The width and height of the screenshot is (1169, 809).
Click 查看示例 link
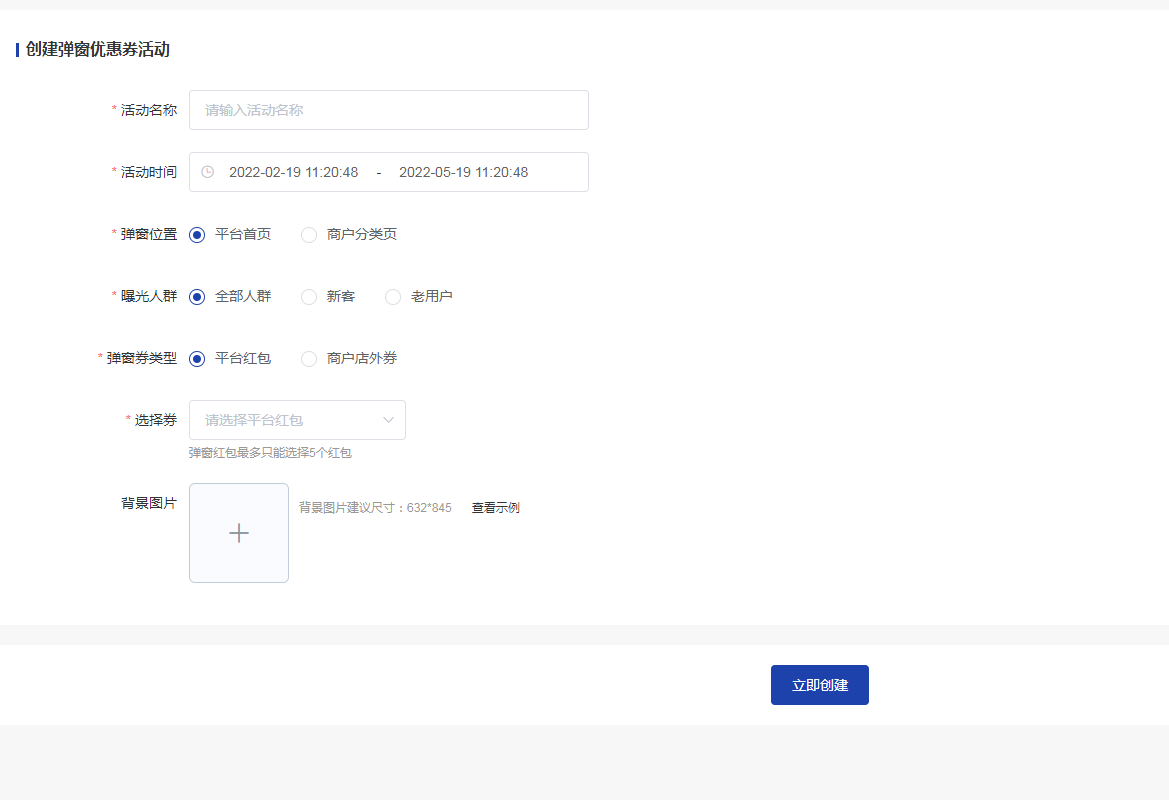pos(495,508)
